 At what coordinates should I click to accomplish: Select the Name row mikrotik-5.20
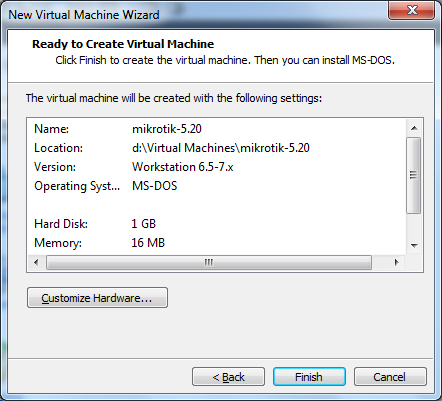click(x=217, y=129)
